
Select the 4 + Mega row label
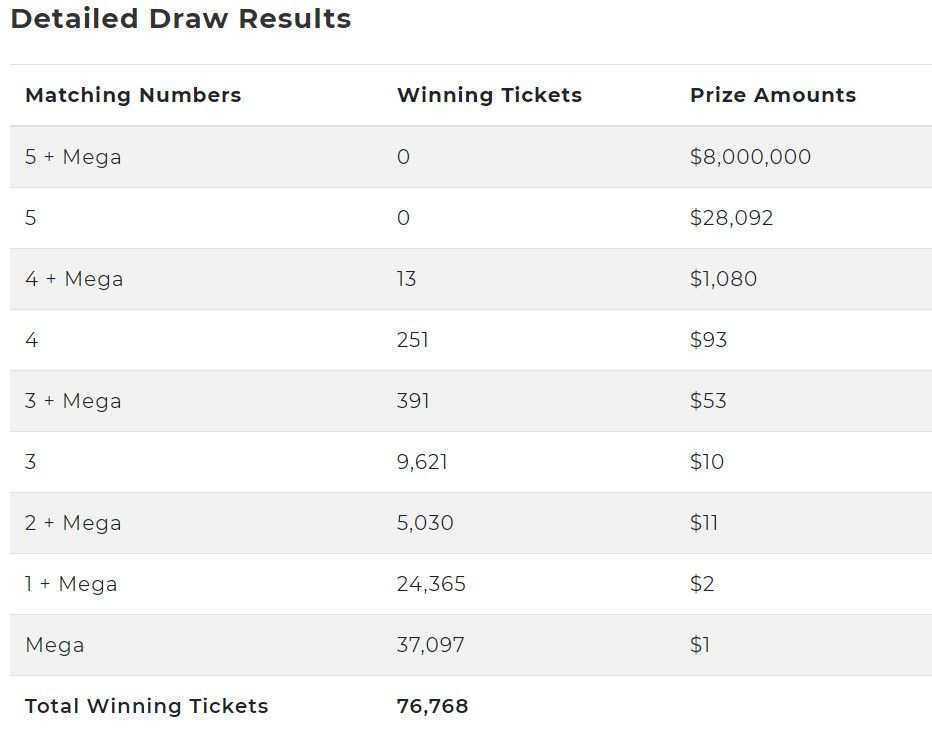[x=74, y=279]
